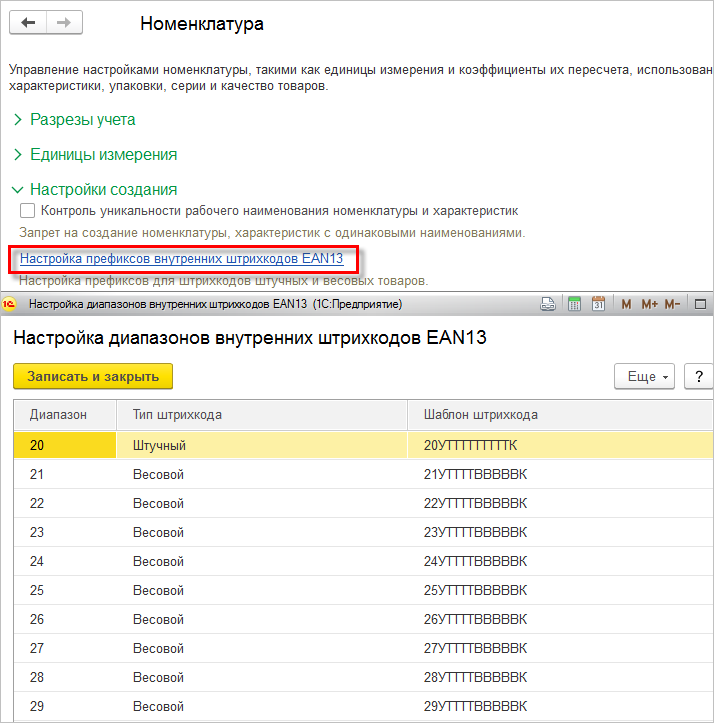Click the M- memory subtract button
This screenshot has width=714, height=723.
(x=673, y=304)
